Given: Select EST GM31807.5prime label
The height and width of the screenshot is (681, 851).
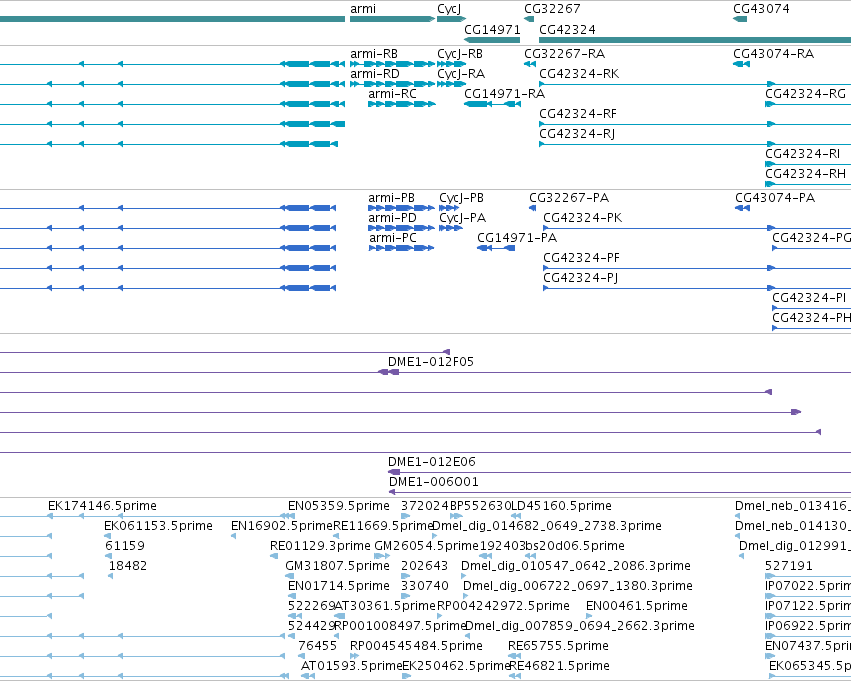Looking at the screenshot, I should click(338, 567).
